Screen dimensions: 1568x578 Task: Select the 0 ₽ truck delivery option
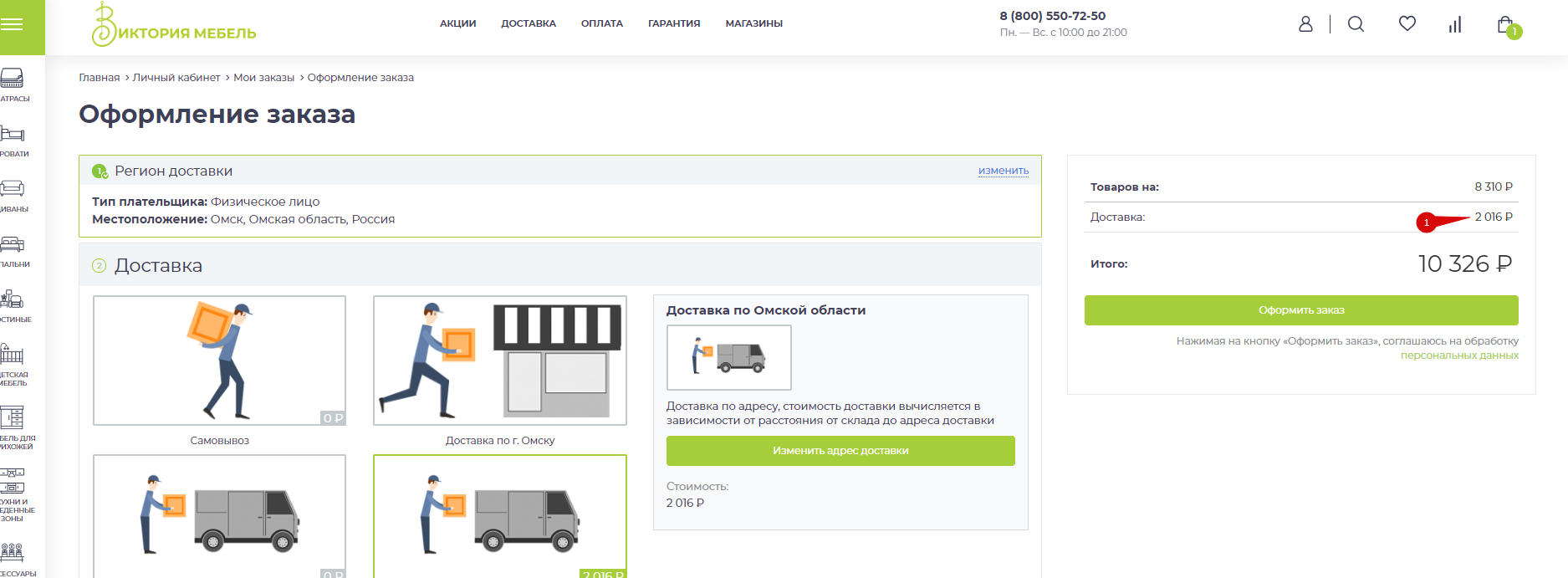tap(219, 516)
